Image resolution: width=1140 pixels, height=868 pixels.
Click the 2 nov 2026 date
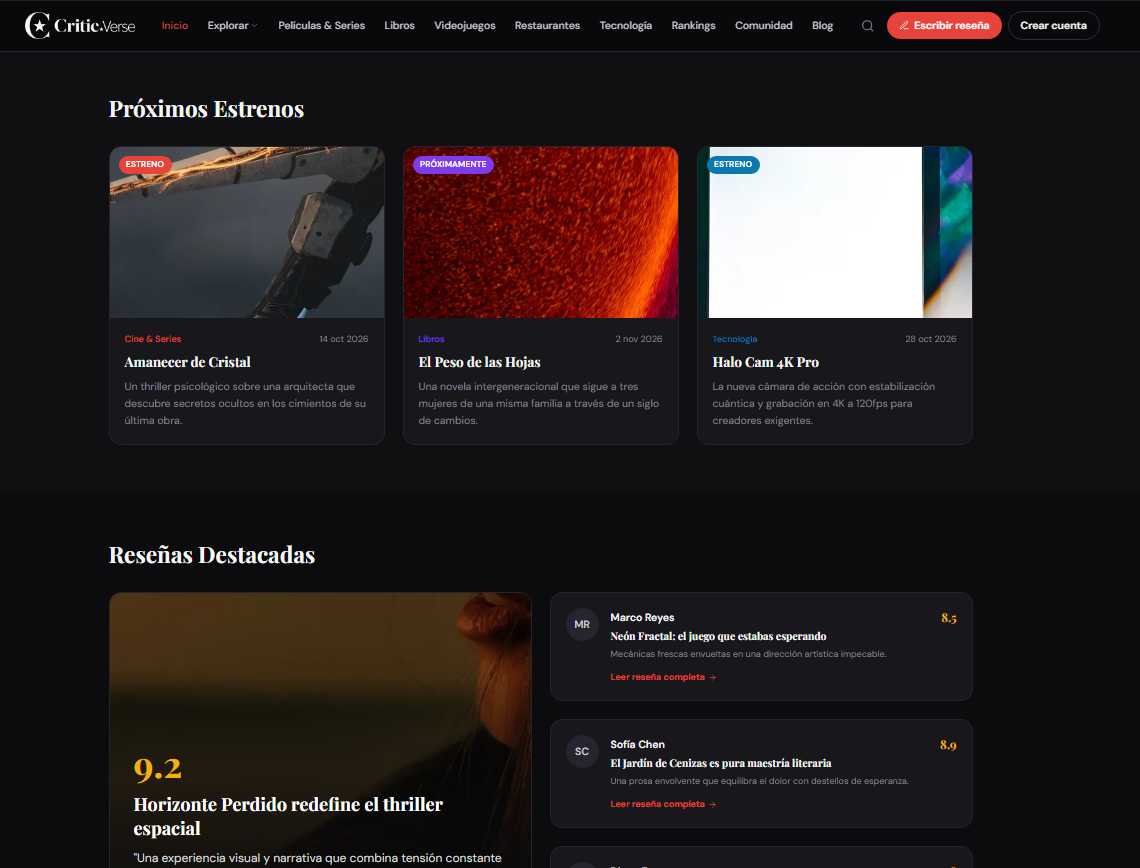pos(639,339)
